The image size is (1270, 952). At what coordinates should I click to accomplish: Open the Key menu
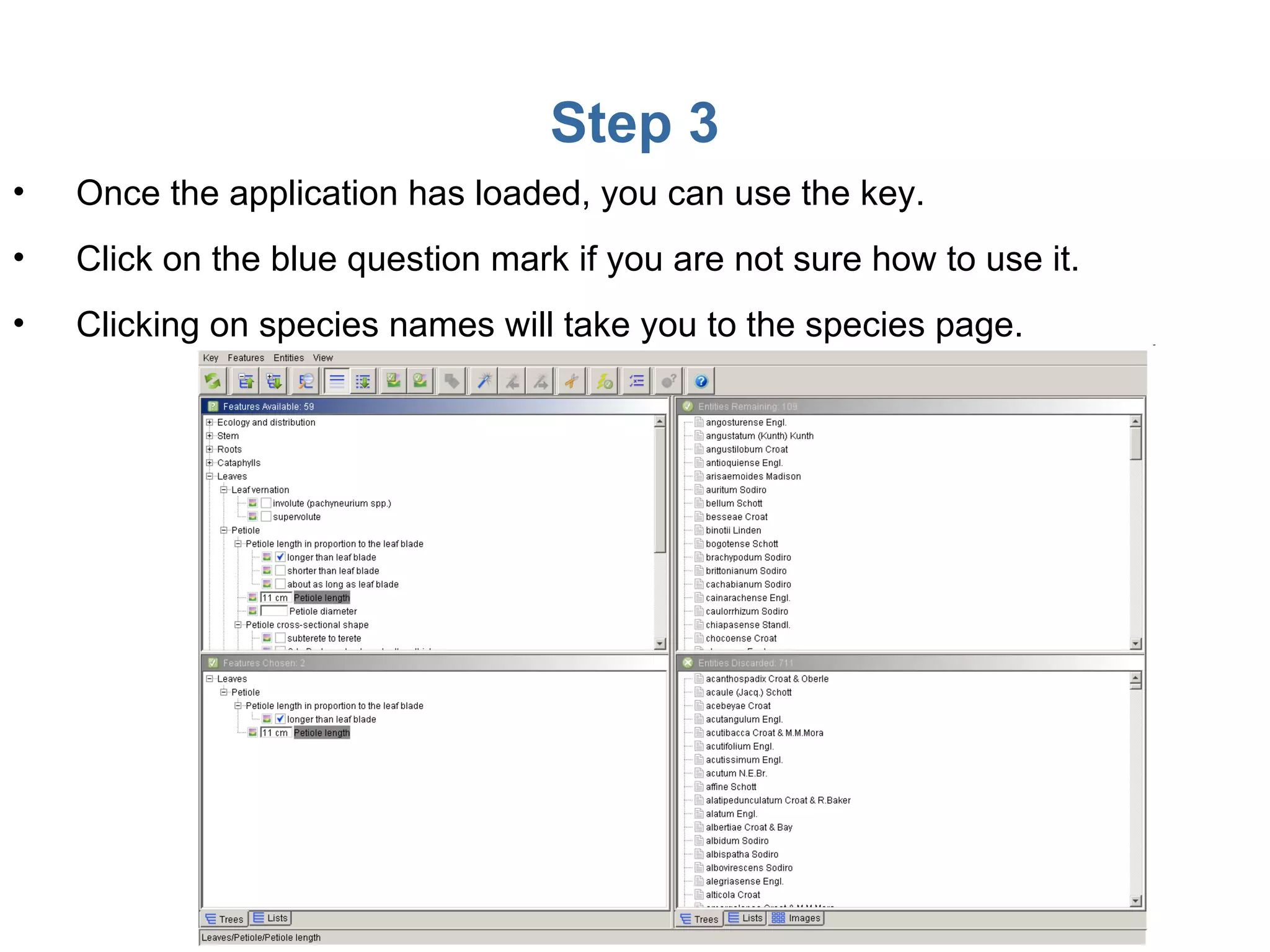[x=211, y=358]
